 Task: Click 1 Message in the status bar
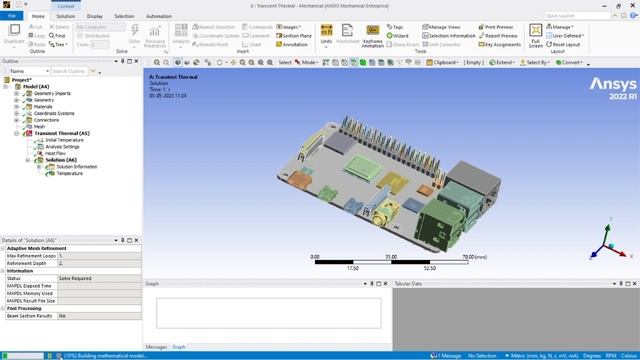pyautogui.click(x=446, y=356)
